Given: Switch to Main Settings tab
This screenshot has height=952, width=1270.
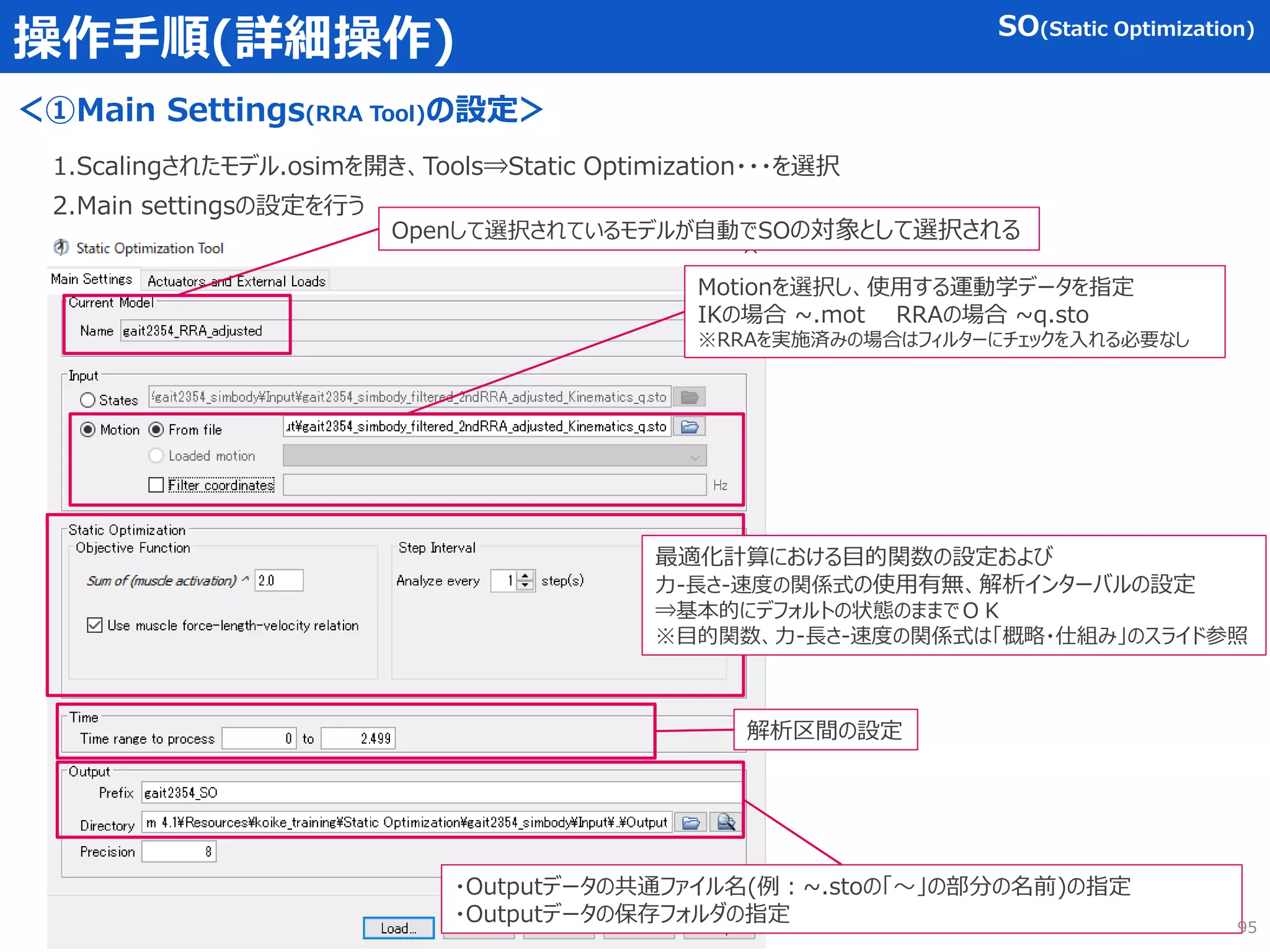Looking at the screenshot, I should coord(92,280).
